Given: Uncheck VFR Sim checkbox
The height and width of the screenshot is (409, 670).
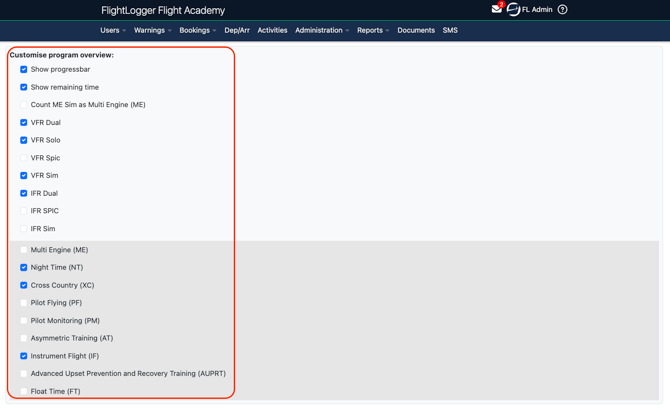Looking at the screenshot, I should coord(24,176).
